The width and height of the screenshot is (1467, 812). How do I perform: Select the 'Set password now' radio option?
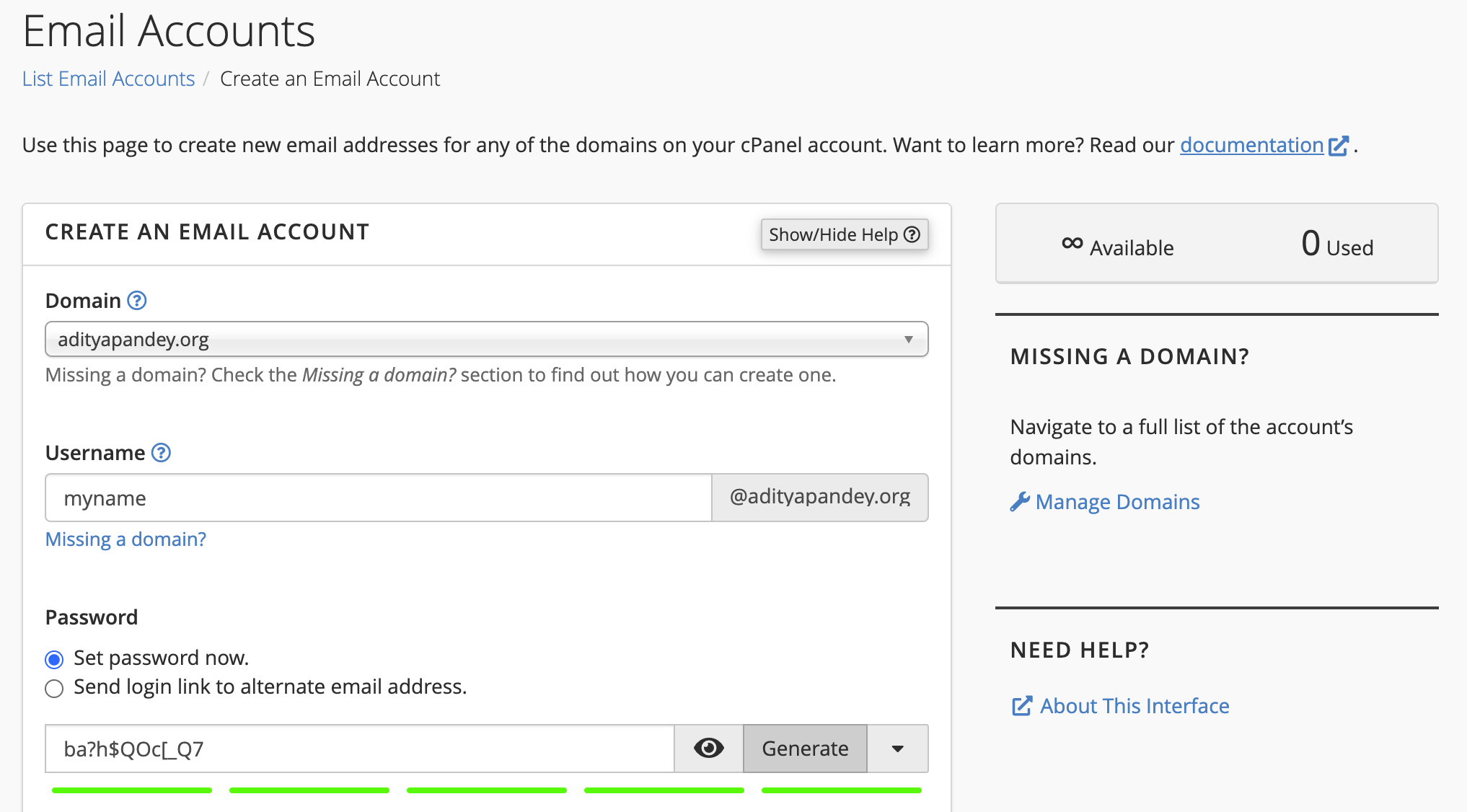click(54, 659)
